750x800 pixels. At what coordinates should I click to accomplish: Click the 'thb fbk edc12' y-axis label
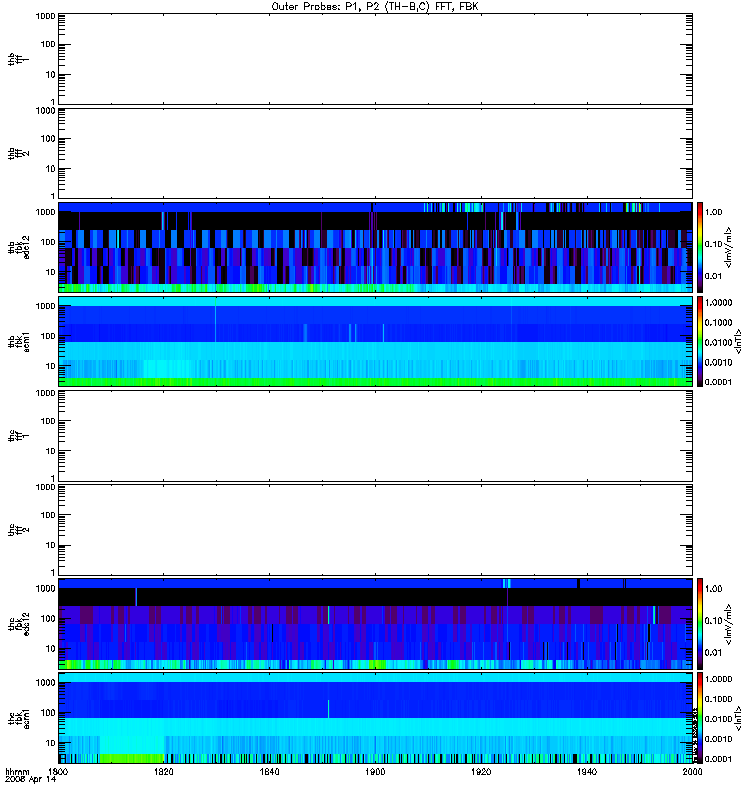[x=19, y=247]
